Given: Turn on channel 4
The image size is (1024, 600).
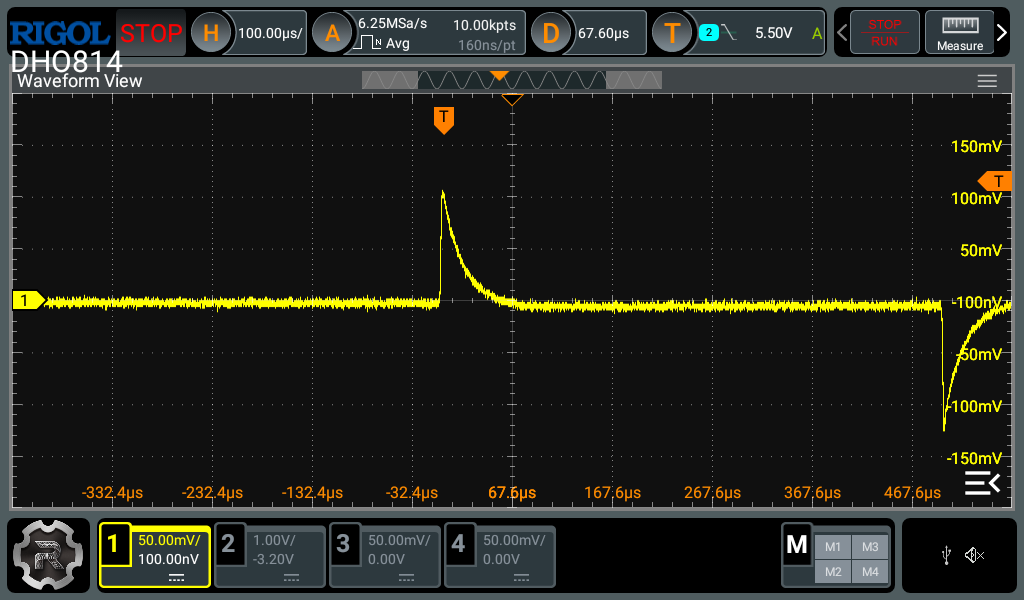Looking at the screenshot, I should [501, 556].
